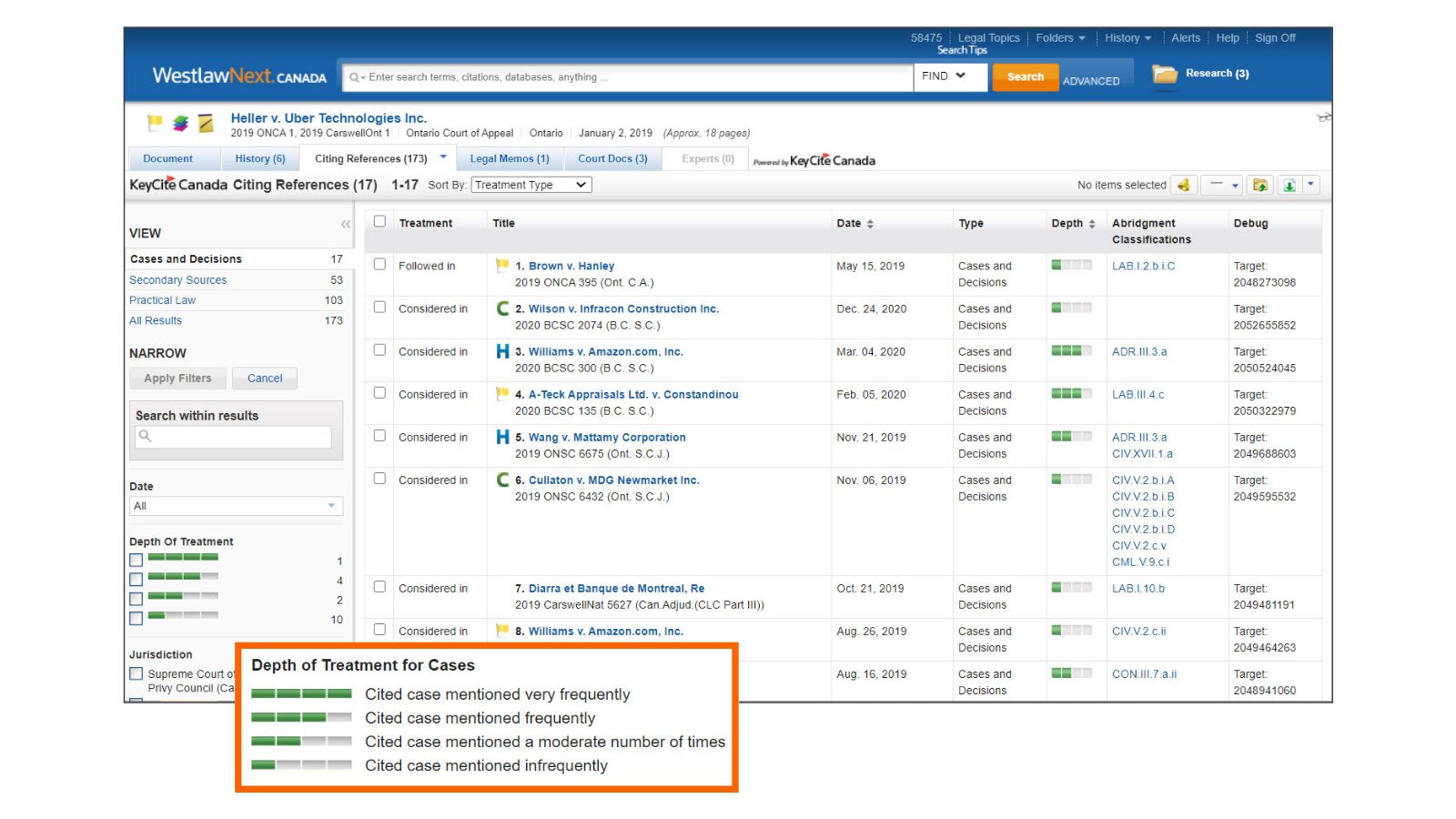The image size is (1456, 819).
Task: Check the box for A-Teck Appraisals
Action: [379, 392]
